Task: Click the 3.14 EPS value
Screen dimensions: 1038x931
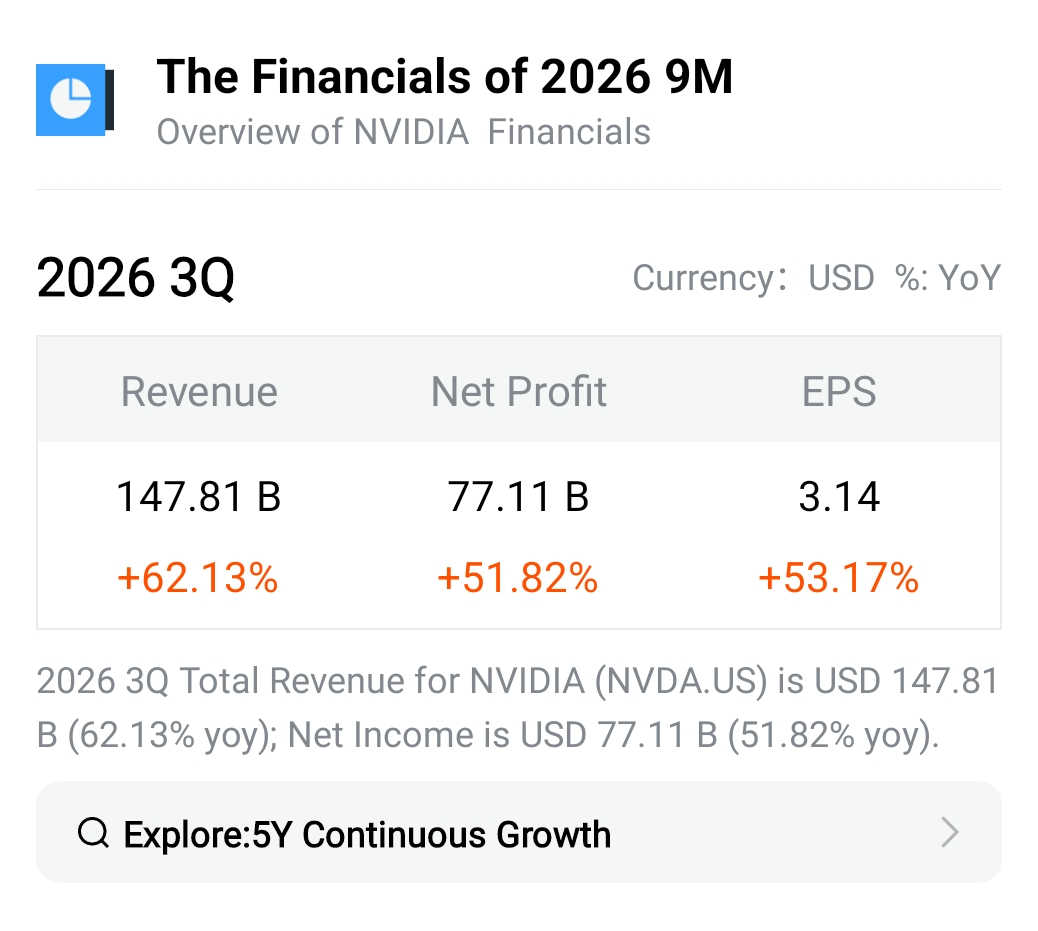Action: (x=839, y=496)
